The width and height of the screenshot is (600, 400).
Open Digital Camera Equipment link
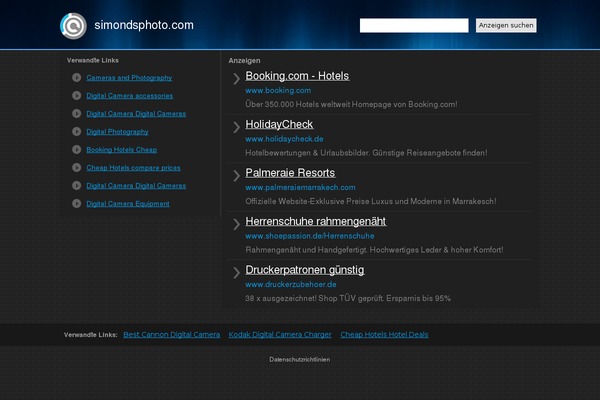[128, 204]
